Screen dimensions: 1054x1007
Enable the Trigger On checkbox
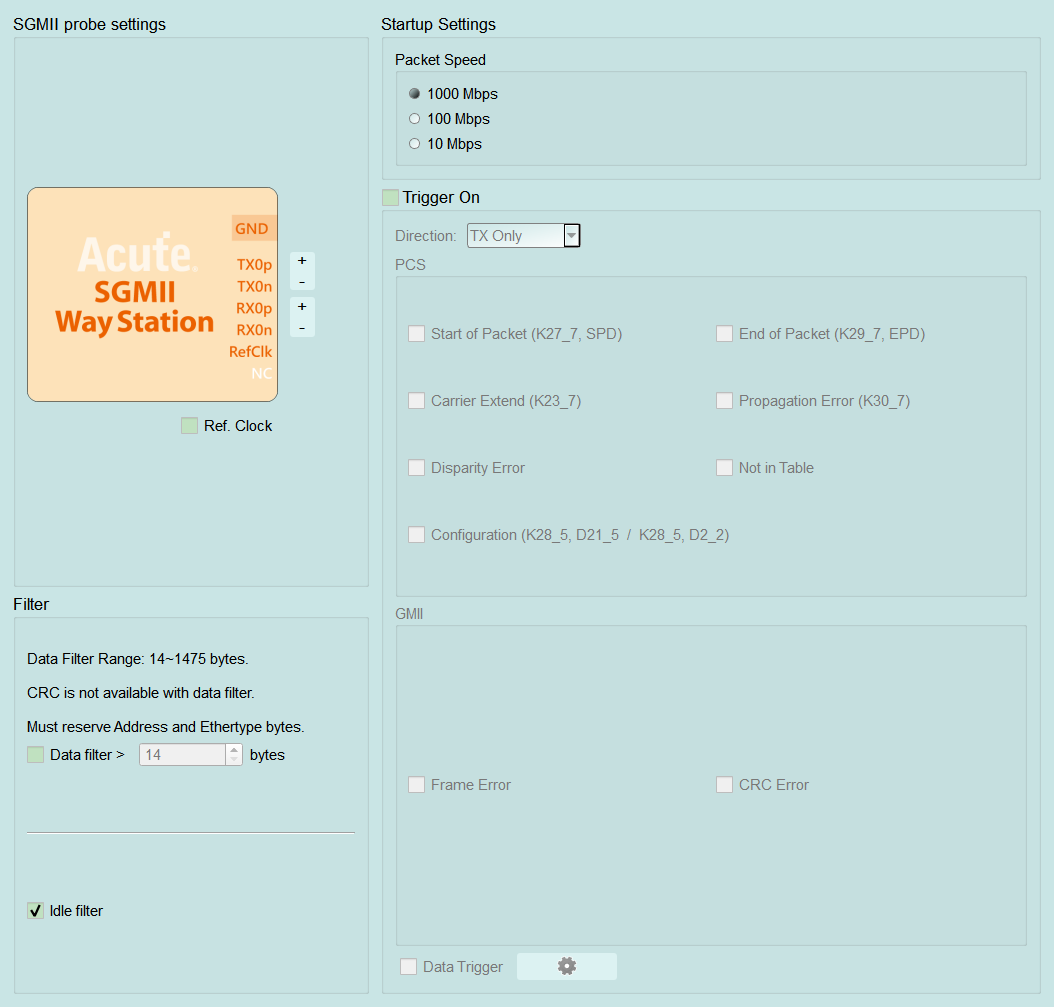tap(391, 198)
